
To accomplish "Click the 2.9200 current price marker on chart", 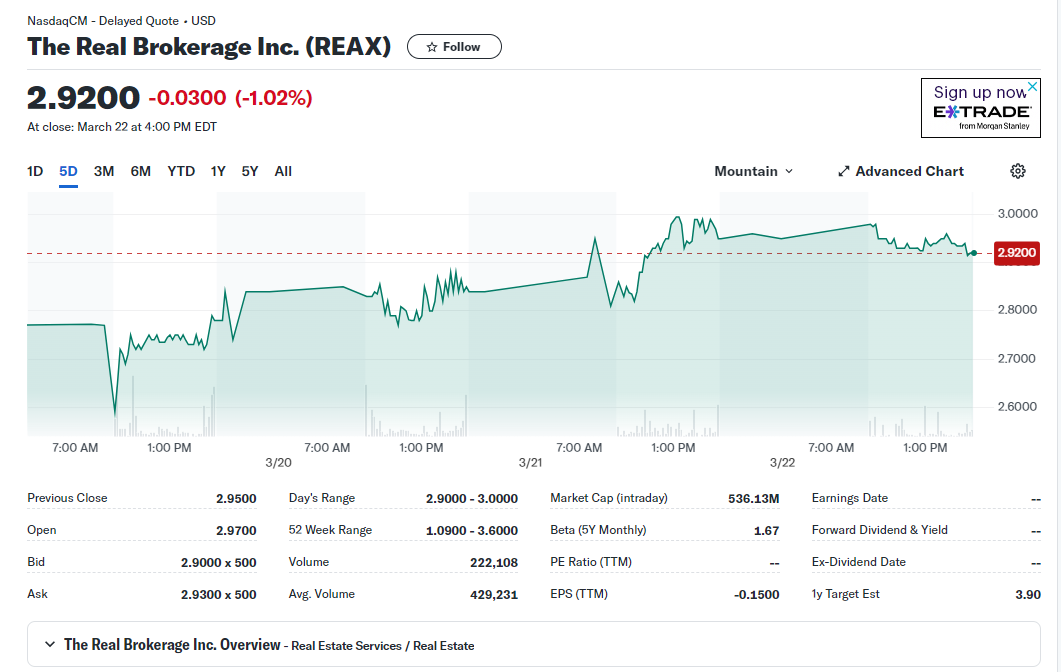I will [x=1016, y=253].
